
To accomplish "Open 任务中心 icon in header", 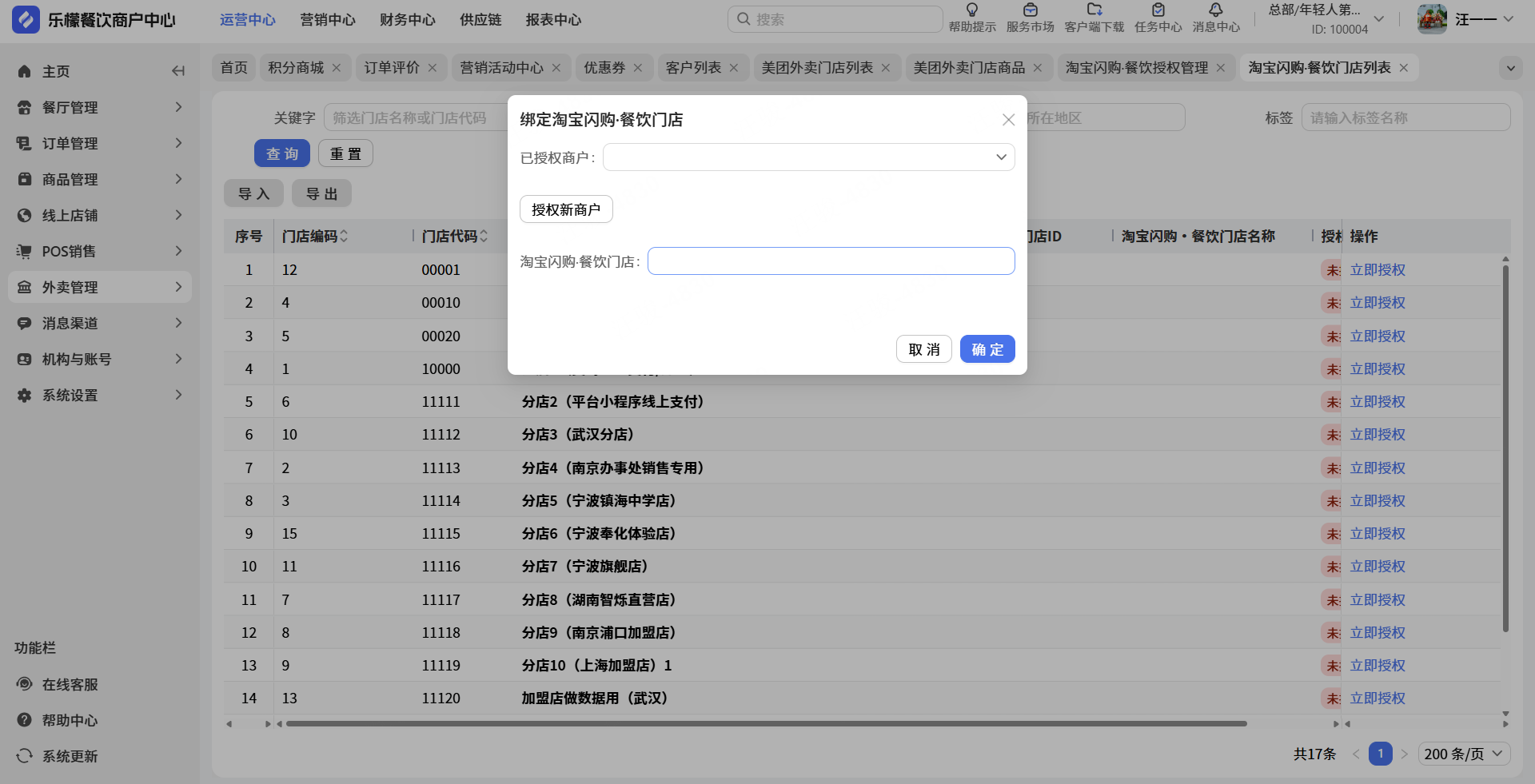I will coord(1158,10).
